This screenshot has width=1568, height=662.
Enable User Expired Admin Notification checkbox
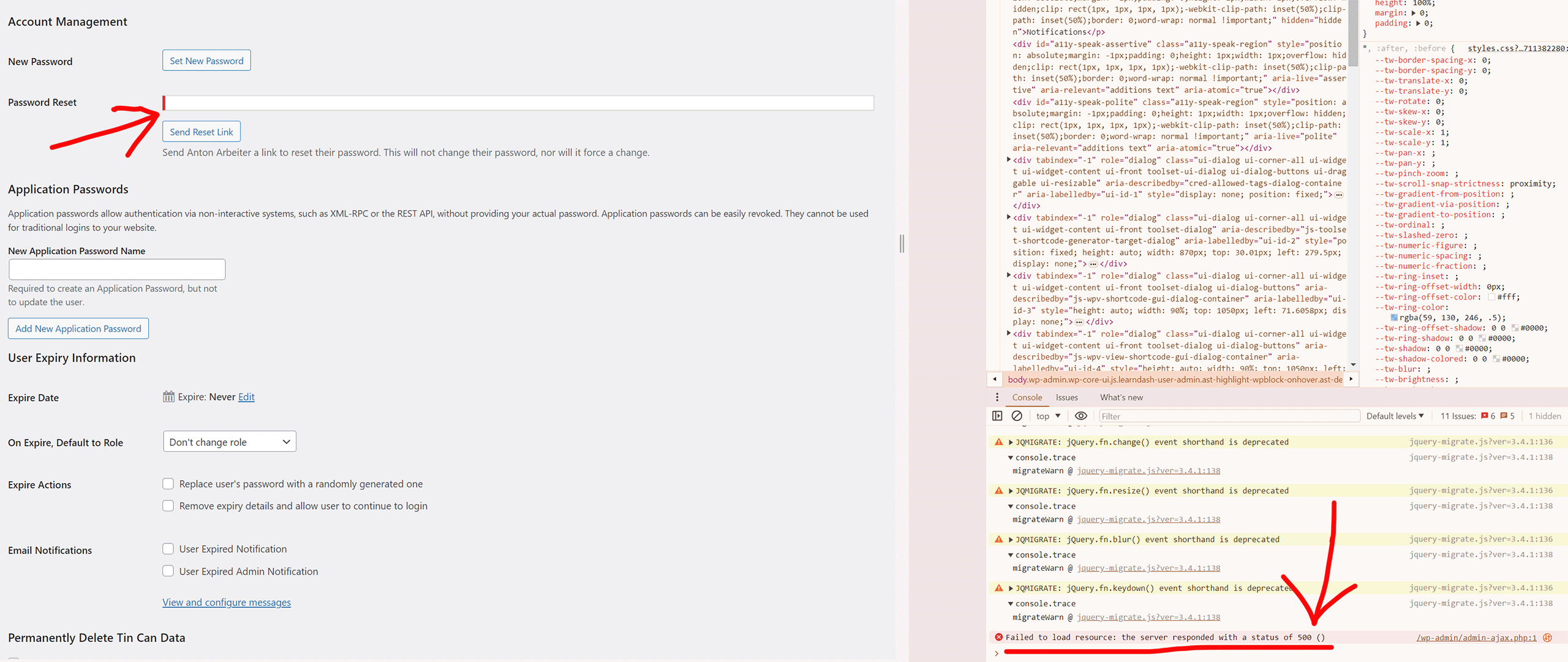[x=168, y=571]
